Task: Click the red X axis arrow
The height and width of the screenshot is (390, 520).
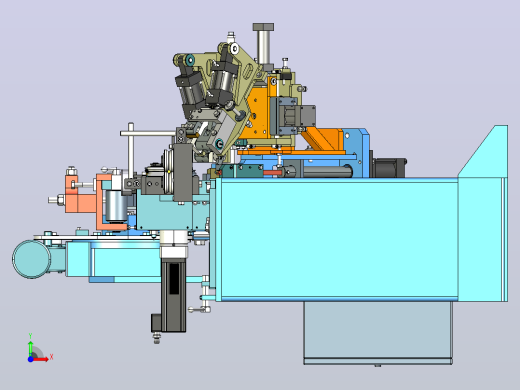Action: [x=41, y=359]
